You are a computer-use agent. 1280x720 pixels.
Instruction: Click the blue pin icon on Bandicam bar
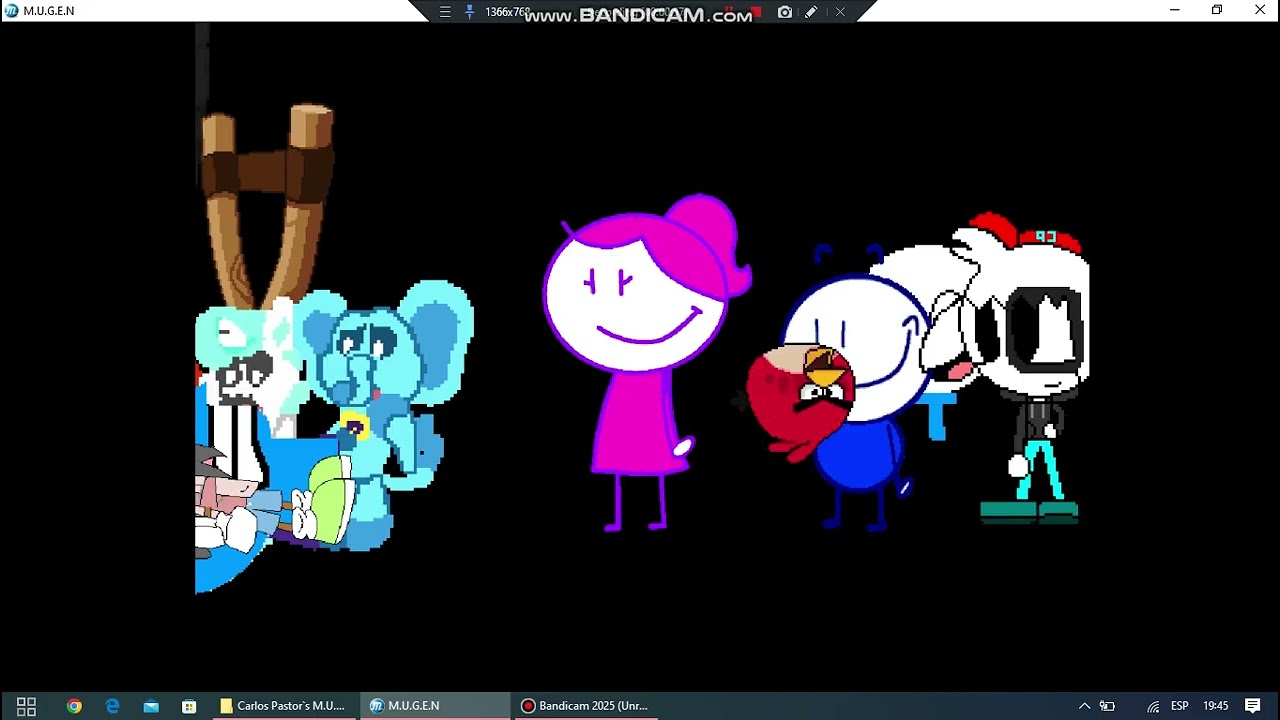469,12
